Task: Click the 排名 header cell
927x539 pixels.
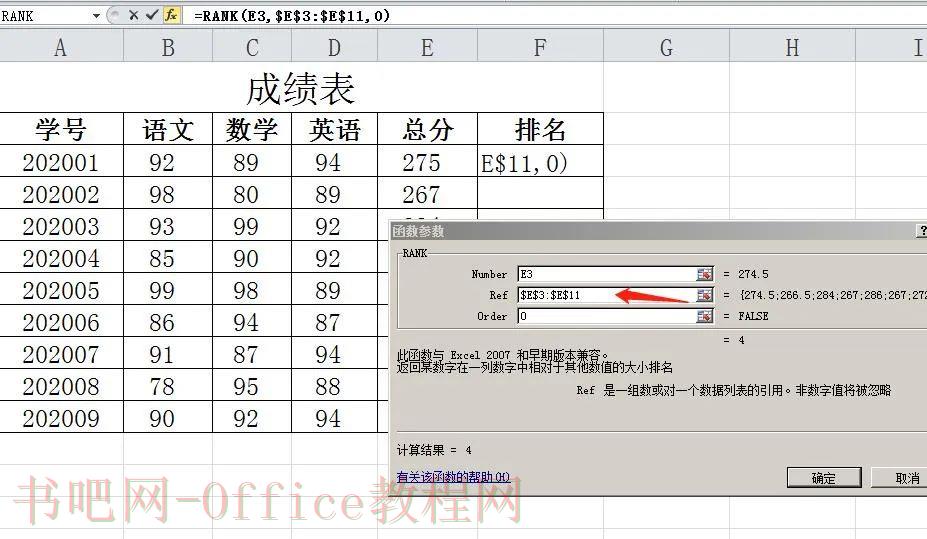Action: point(540,129)
